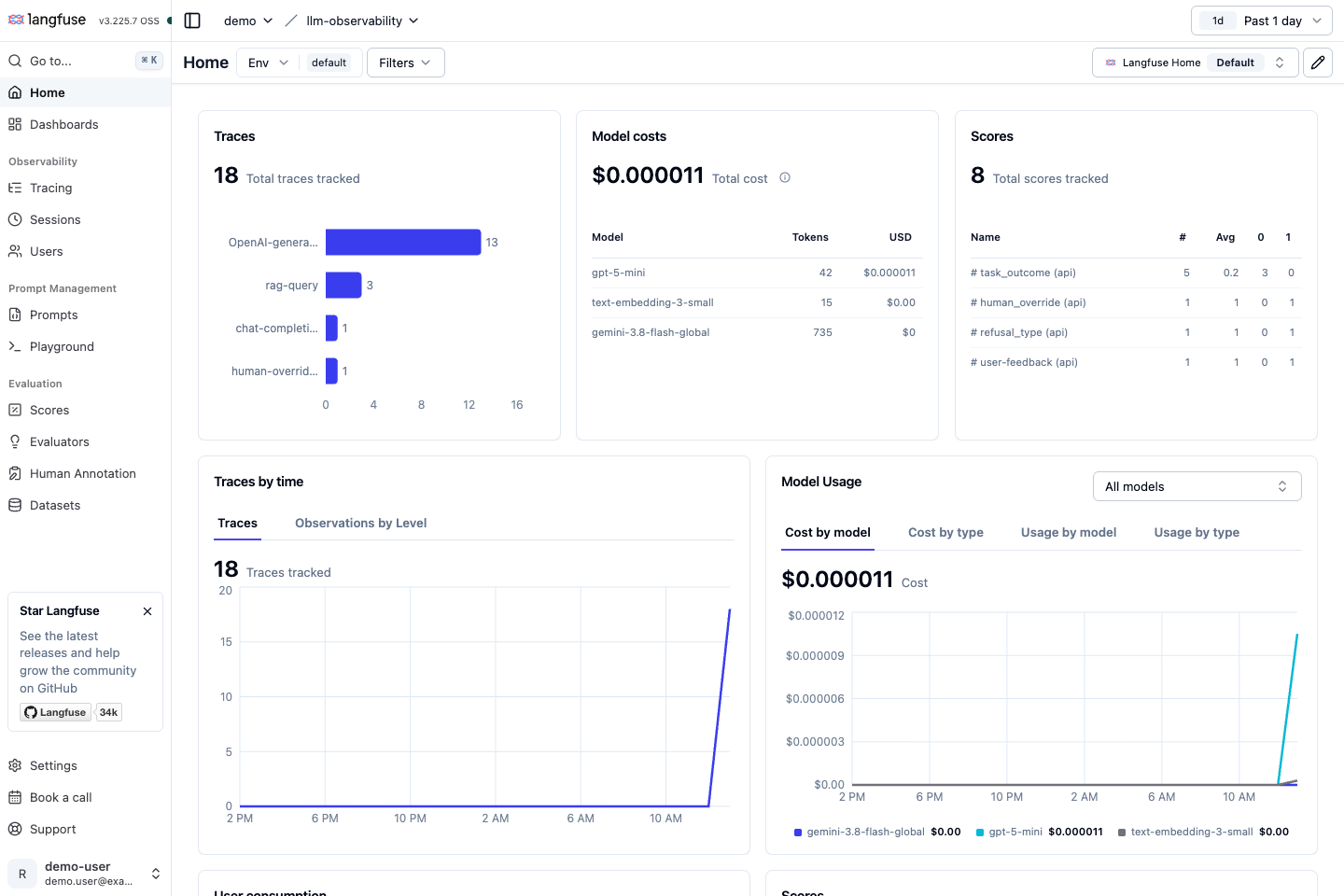Click the OpenAI-generation bar in Traces chart

[403, 243]
